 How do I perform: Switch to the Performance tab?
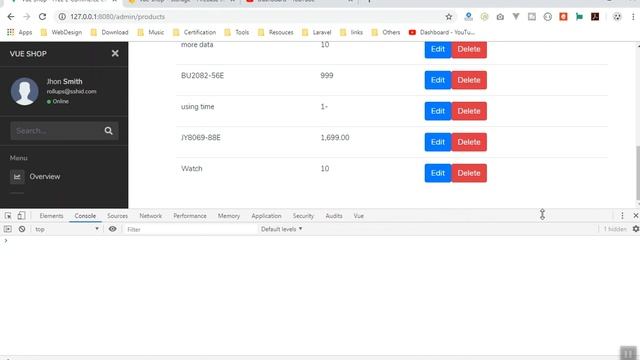(x=190, y=216)
